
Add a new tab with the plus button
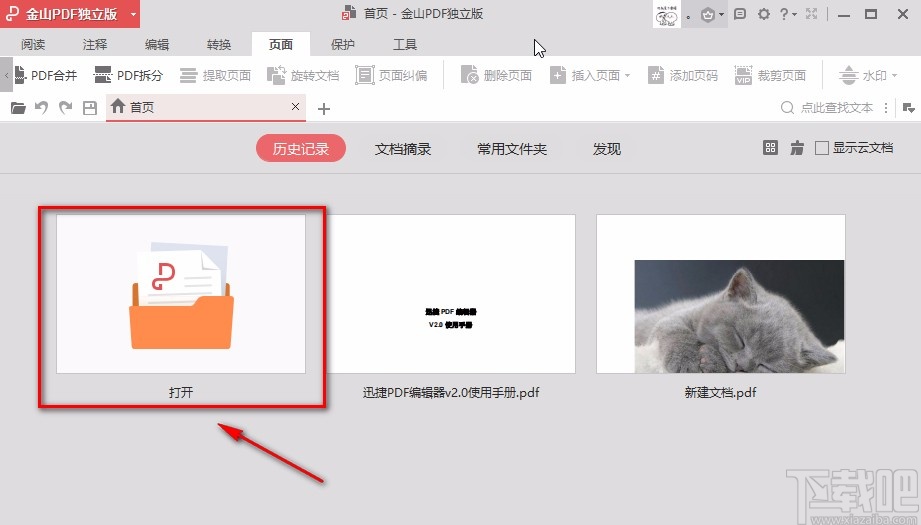(324, 109)
